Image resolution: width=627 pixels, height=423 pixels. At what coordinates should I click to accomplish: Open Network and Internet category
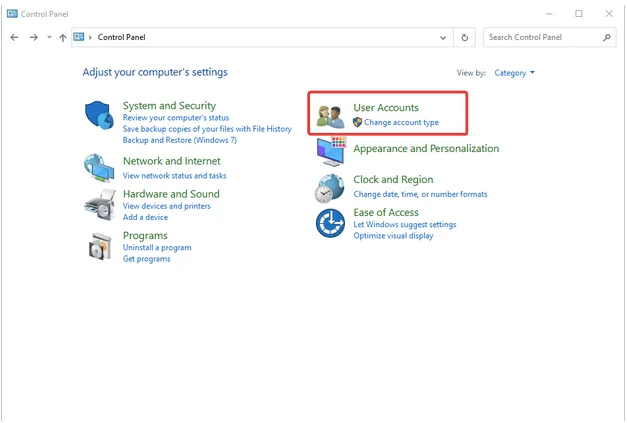click(x=172, y=161)
